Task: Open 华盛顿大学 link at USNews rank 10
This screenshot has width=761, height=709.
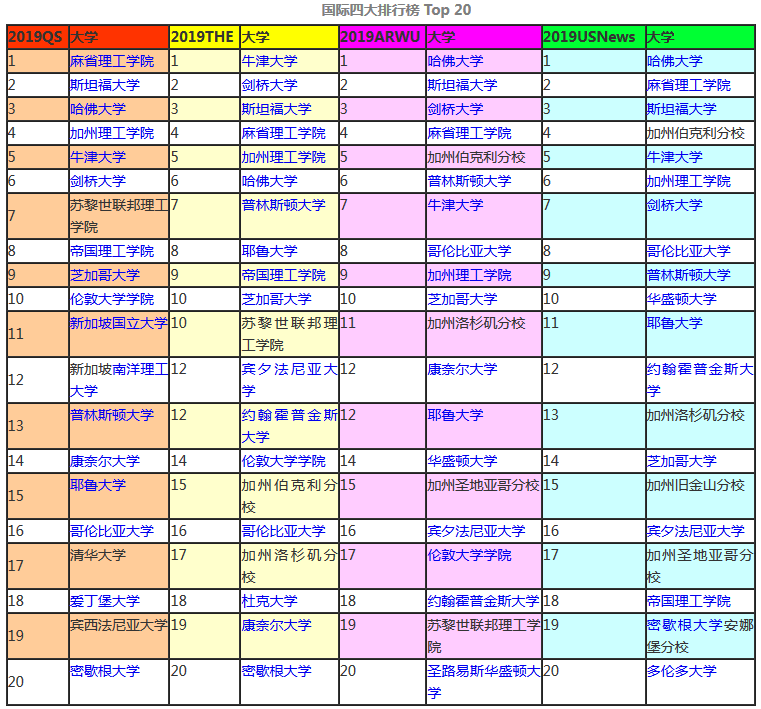Action: point(681,299)
